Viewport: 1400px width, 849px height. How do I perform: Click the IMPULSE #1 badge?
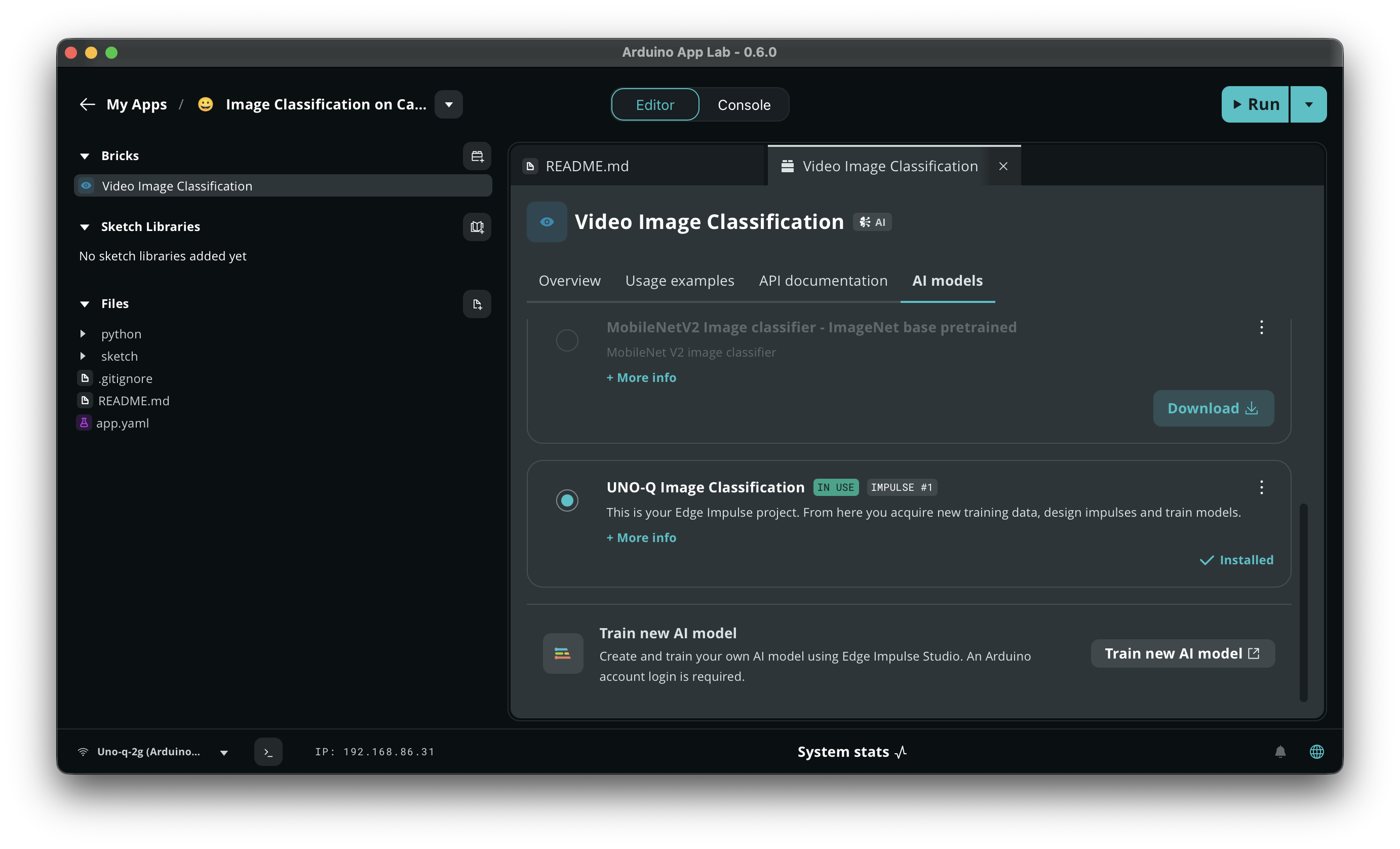902,488
